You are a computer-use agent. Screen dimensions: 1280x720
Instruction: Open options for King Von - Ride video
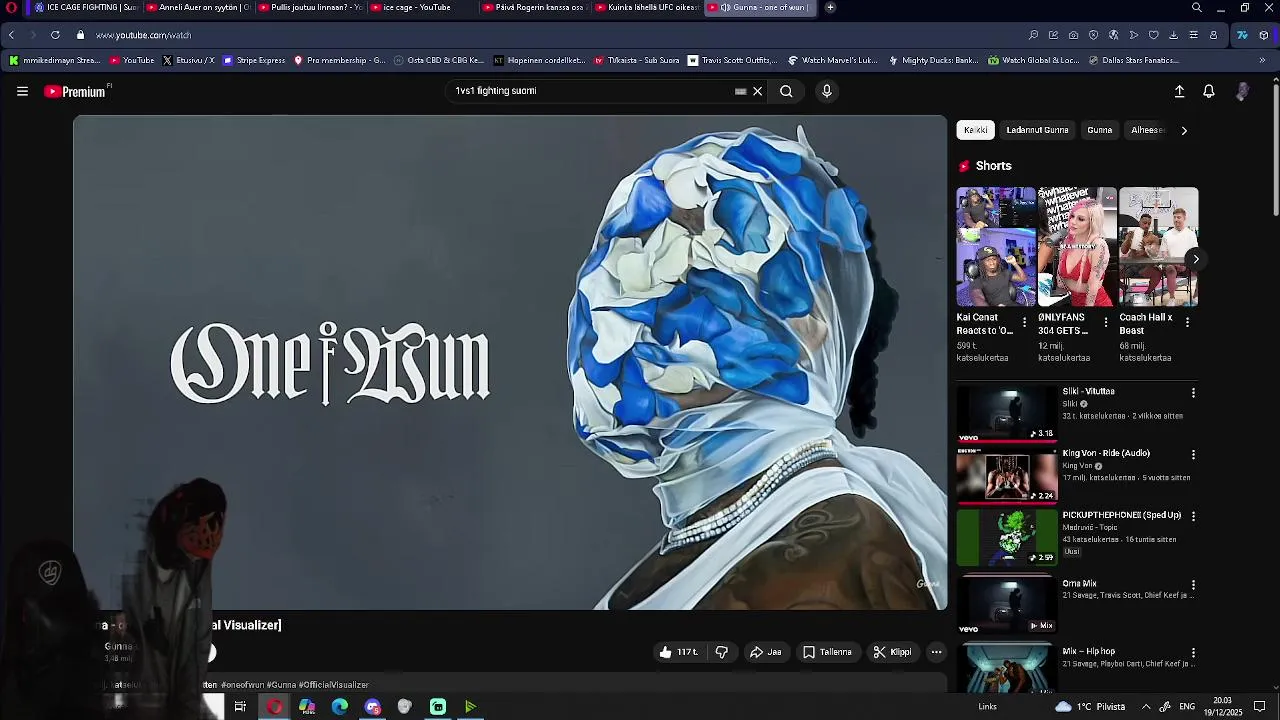(x=1193, y=454)
